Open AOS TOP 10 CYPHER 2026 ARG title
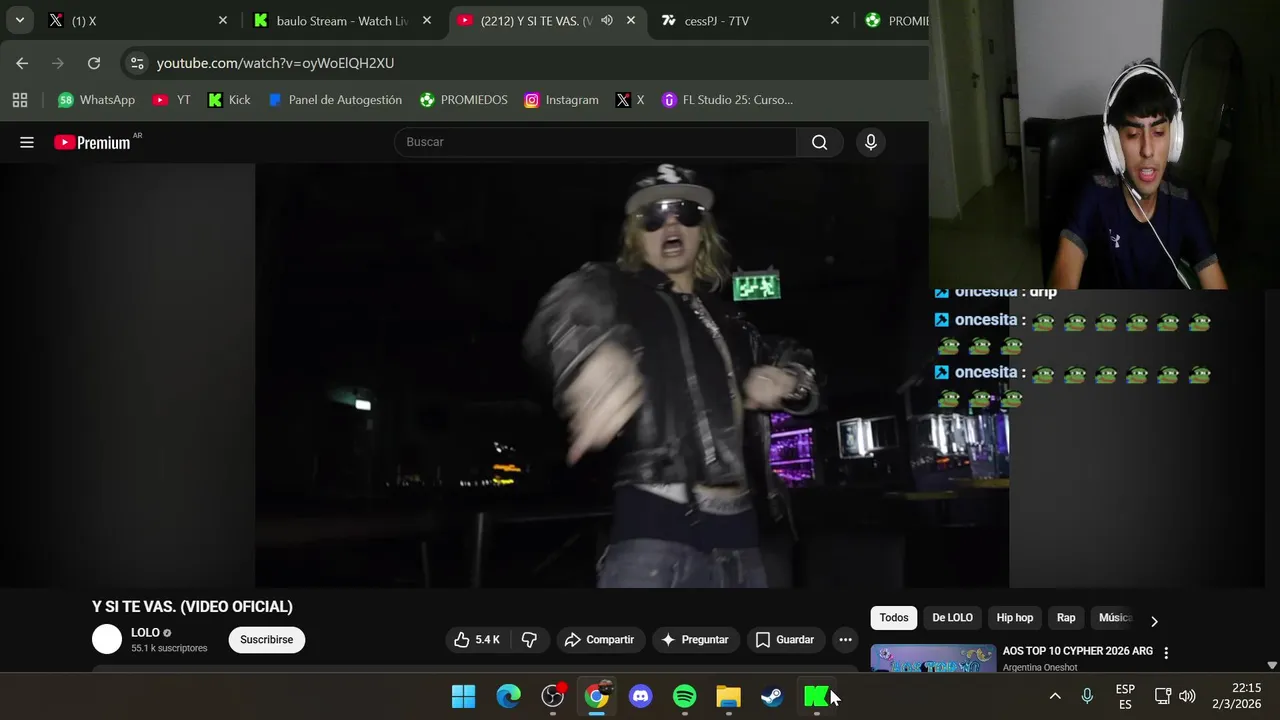Image resolution: width=1280 pixels, height=720 pixels. point(1078,651)
